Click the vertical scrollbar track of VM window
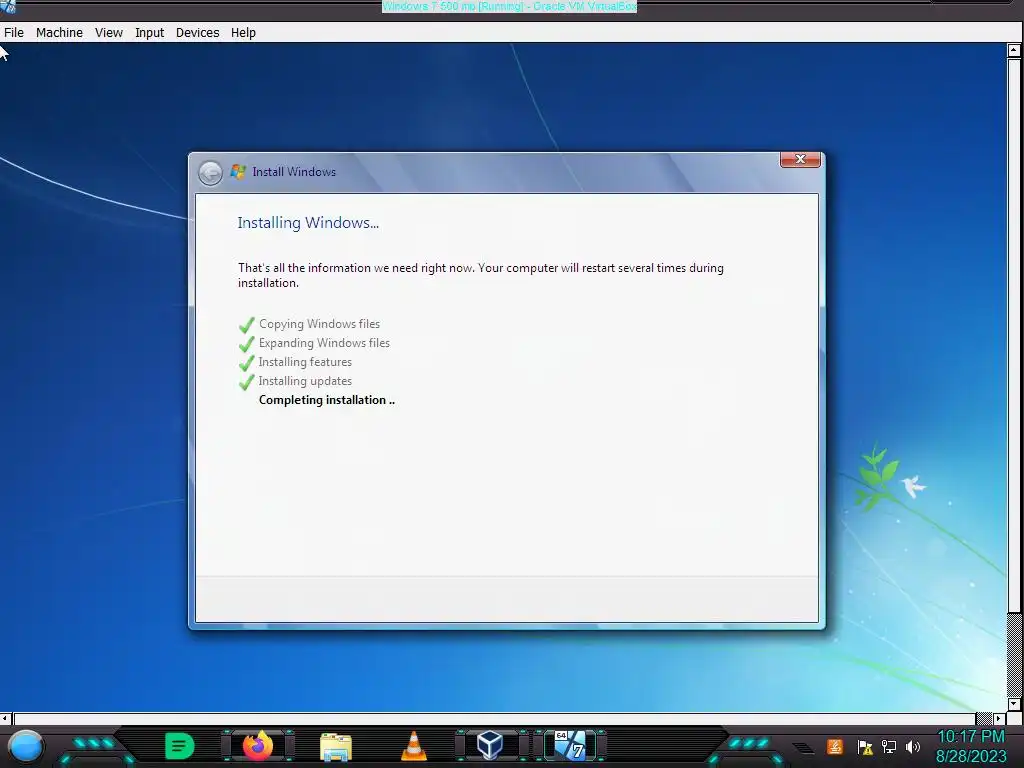 (1014, 655)
